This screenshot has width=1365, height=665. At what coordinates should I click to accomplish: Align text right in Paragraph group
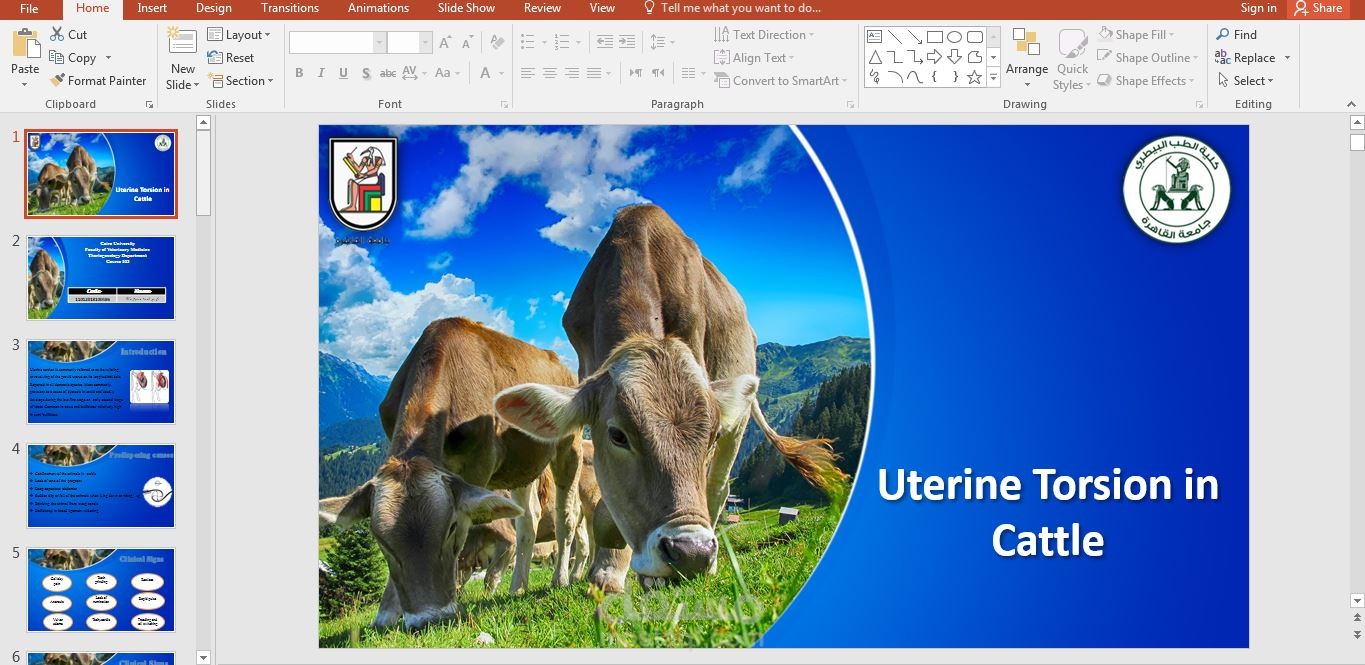(x=572, y=73)
